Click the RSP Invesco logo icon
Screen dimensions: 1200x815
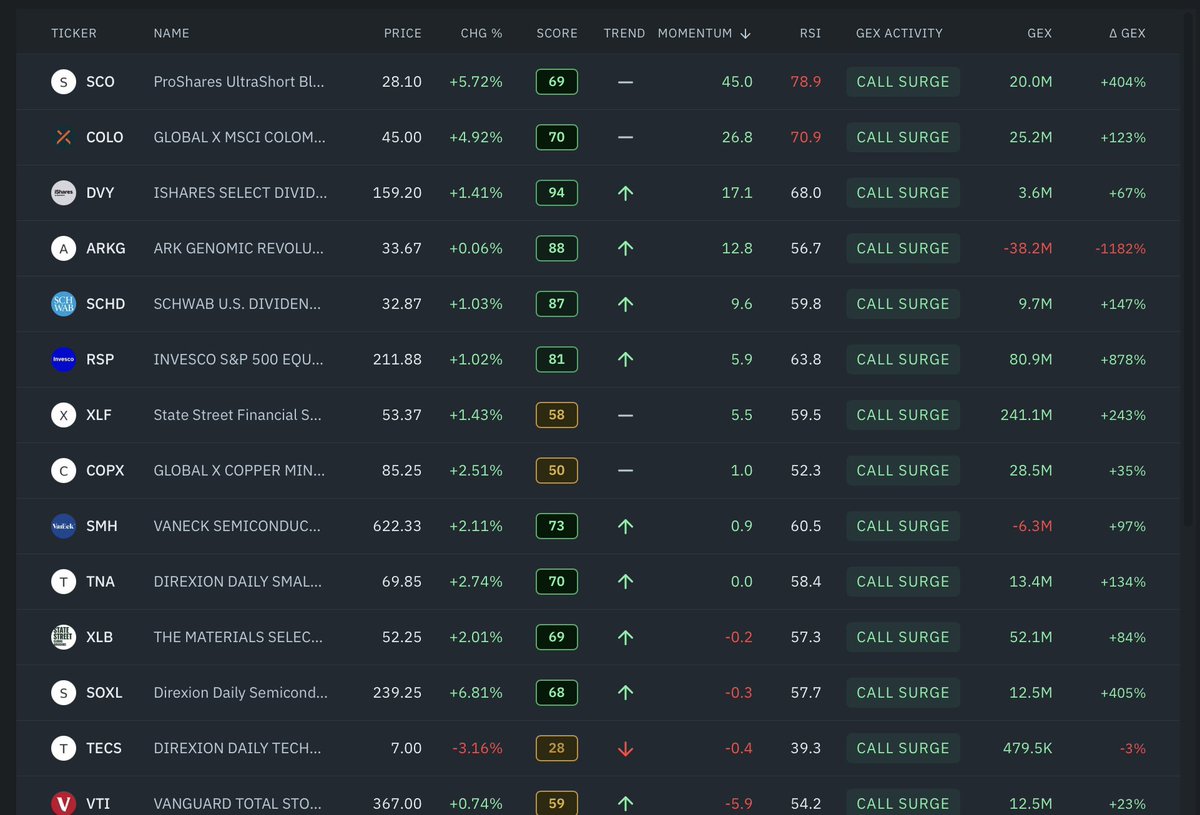pyautogui.click(x=64, y=359)
